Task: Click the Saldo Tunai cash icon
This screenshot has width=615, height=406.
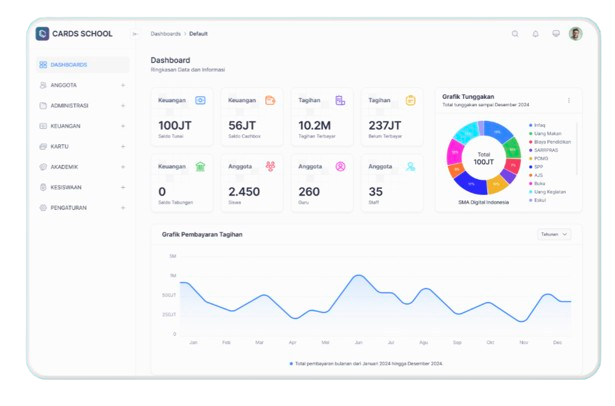Action: pos(200,100)
